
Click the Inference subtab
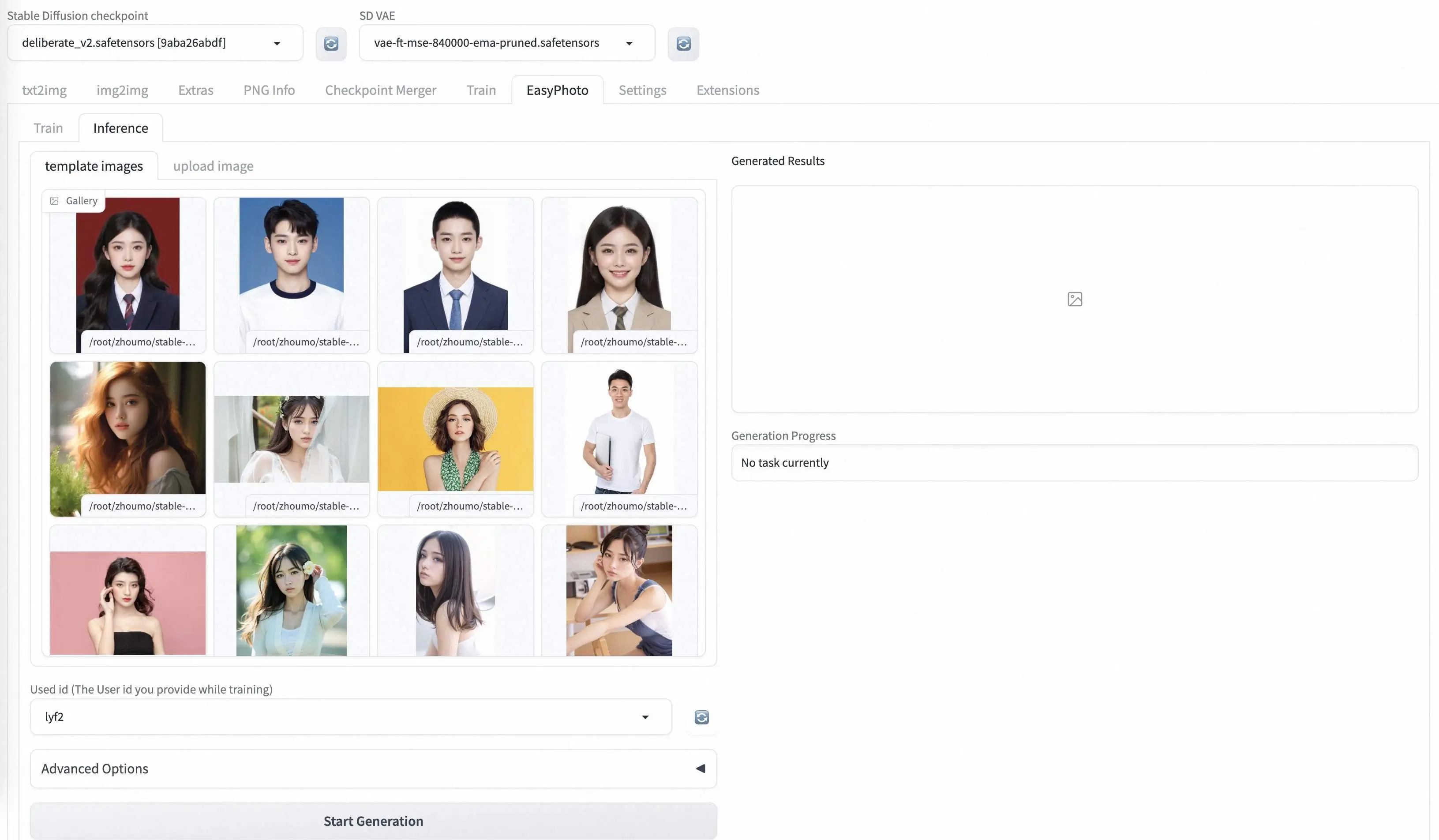120,126
